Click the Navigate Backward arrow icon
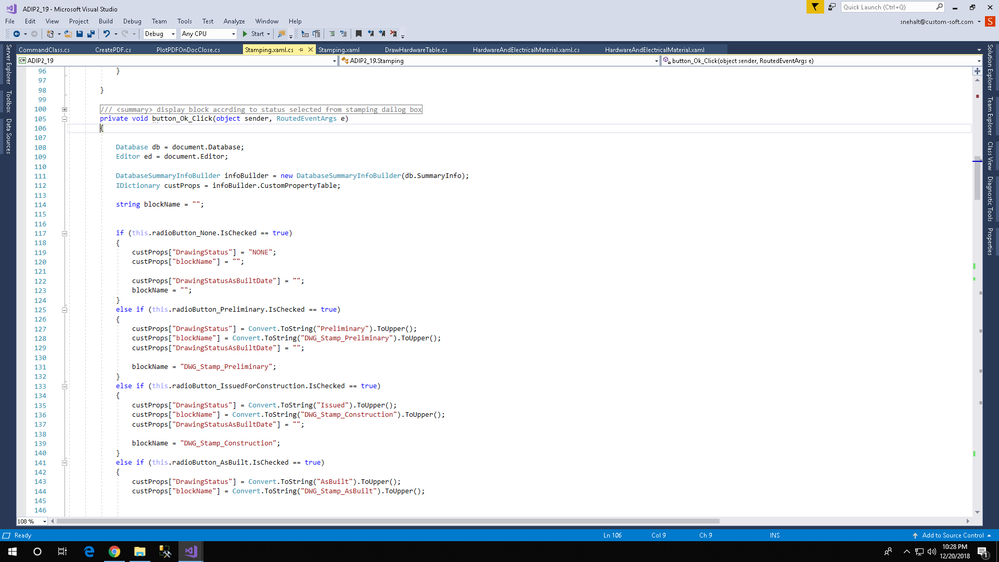The image size is (999, 562). 16,34
